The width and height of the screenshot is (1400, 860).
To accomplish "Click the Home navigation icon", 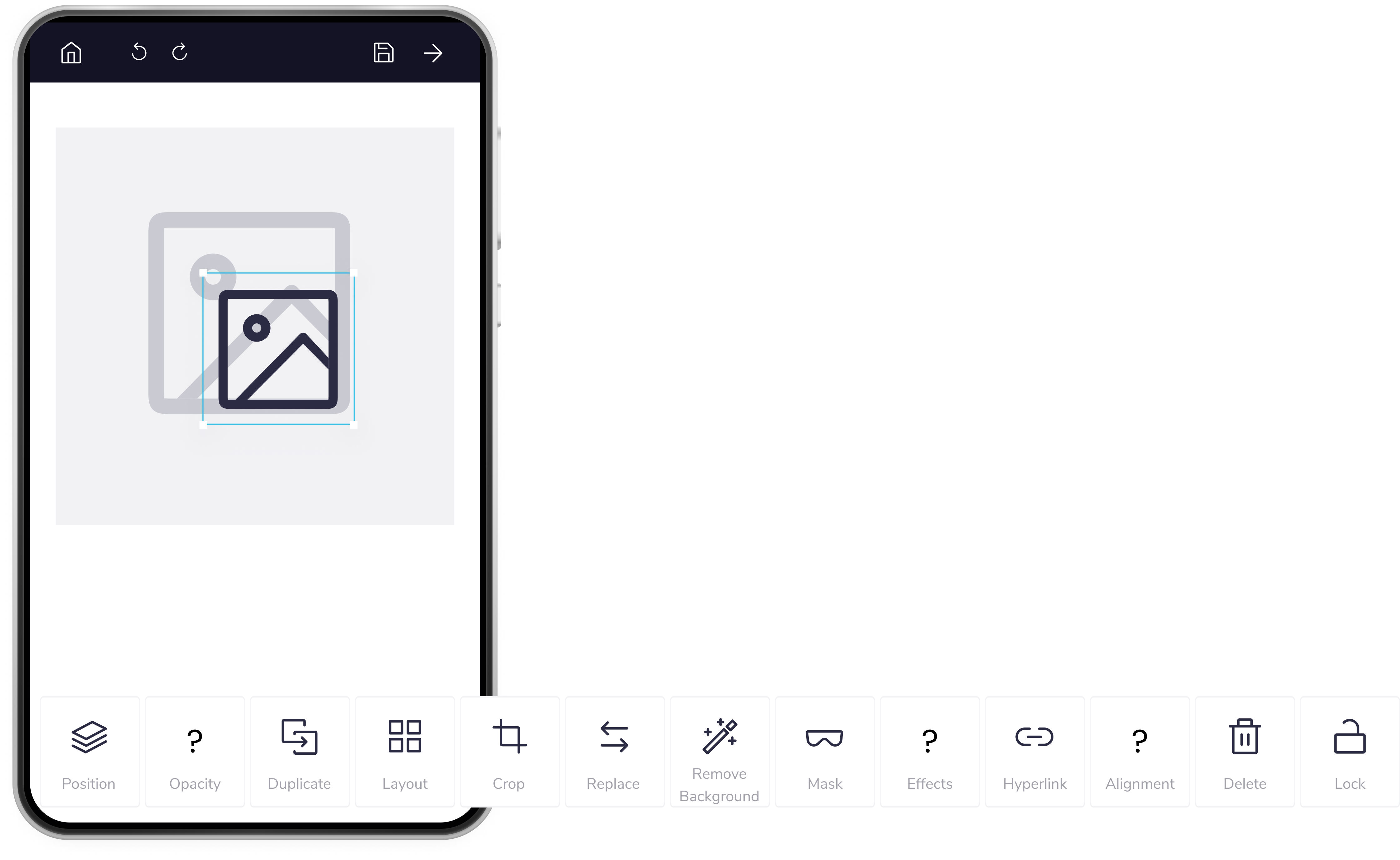I will (71, 52).
